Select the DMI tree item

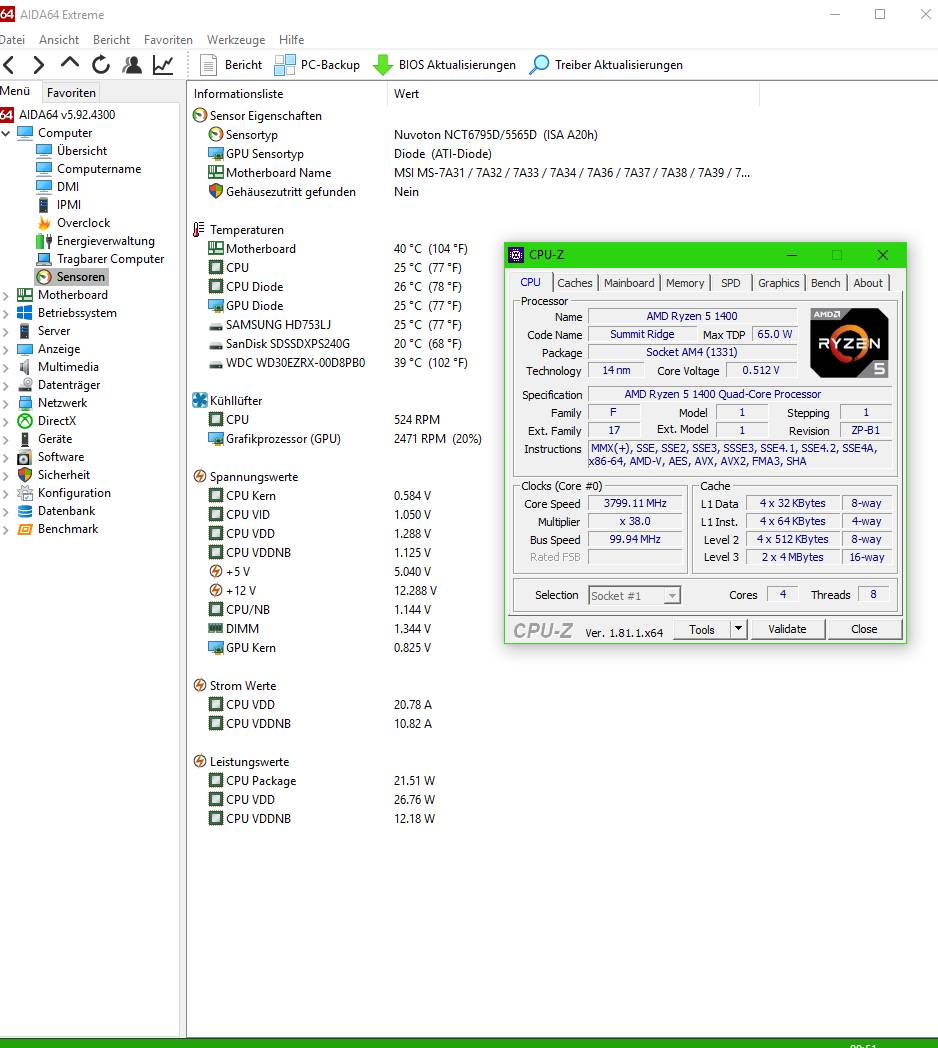(68, 187)
